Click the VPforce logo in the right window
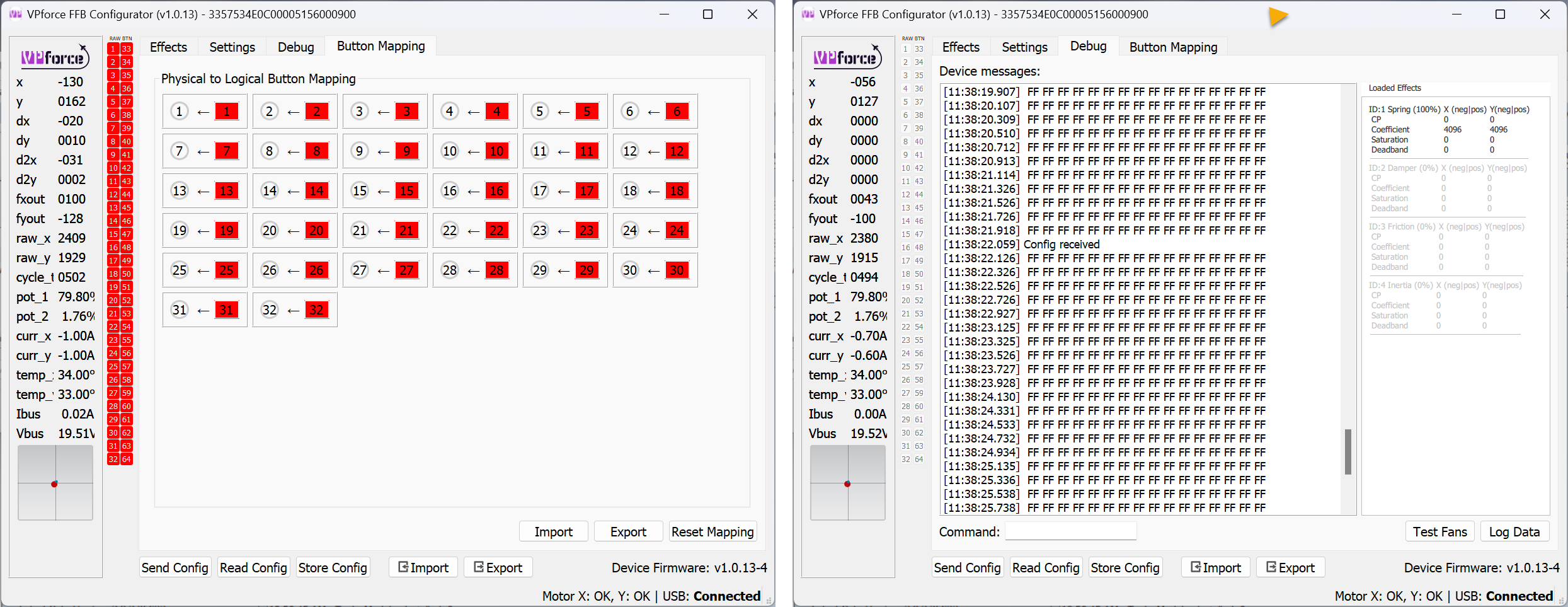 pos(847,56)
